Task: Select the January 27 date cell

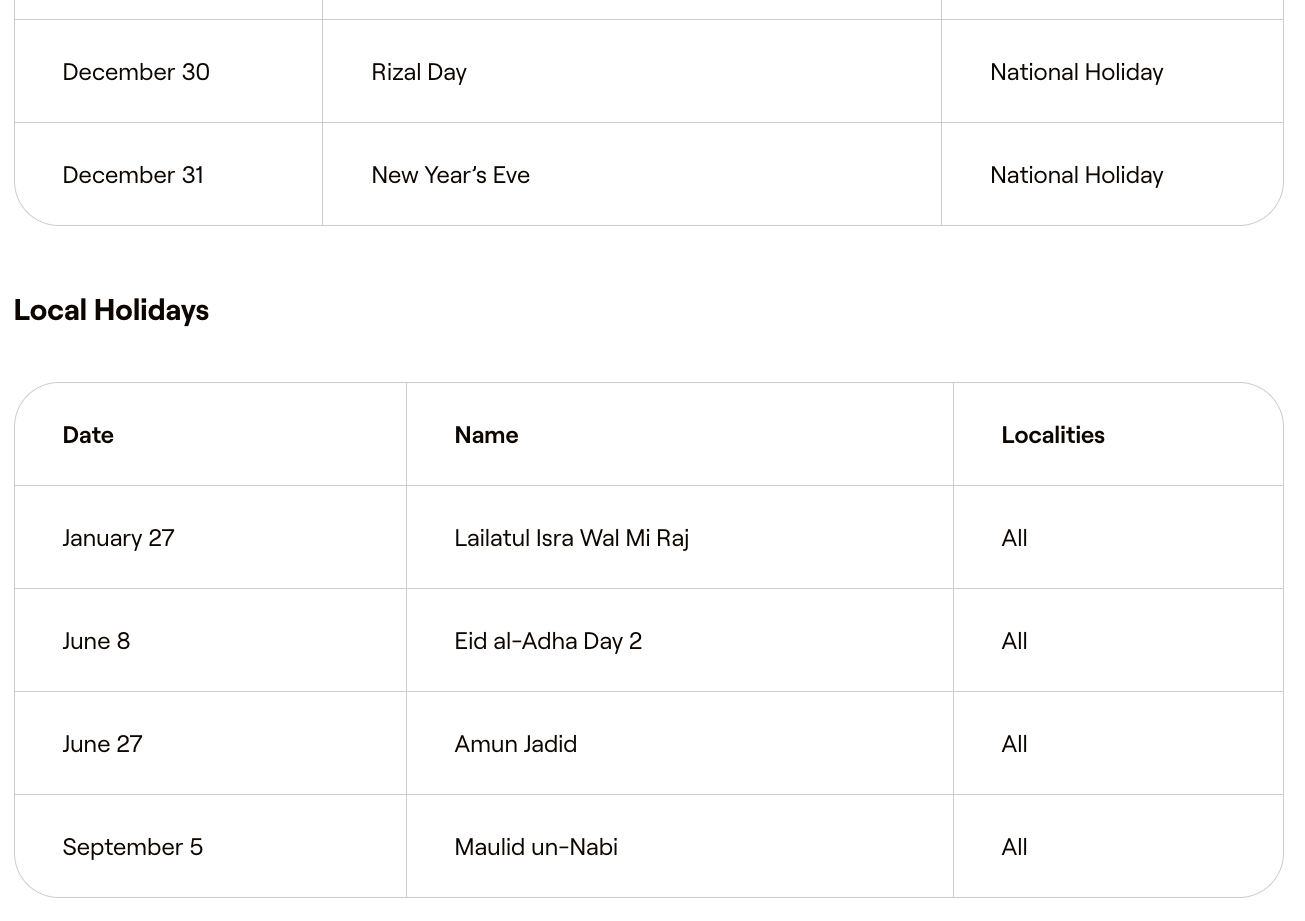Action: point(118,538)
